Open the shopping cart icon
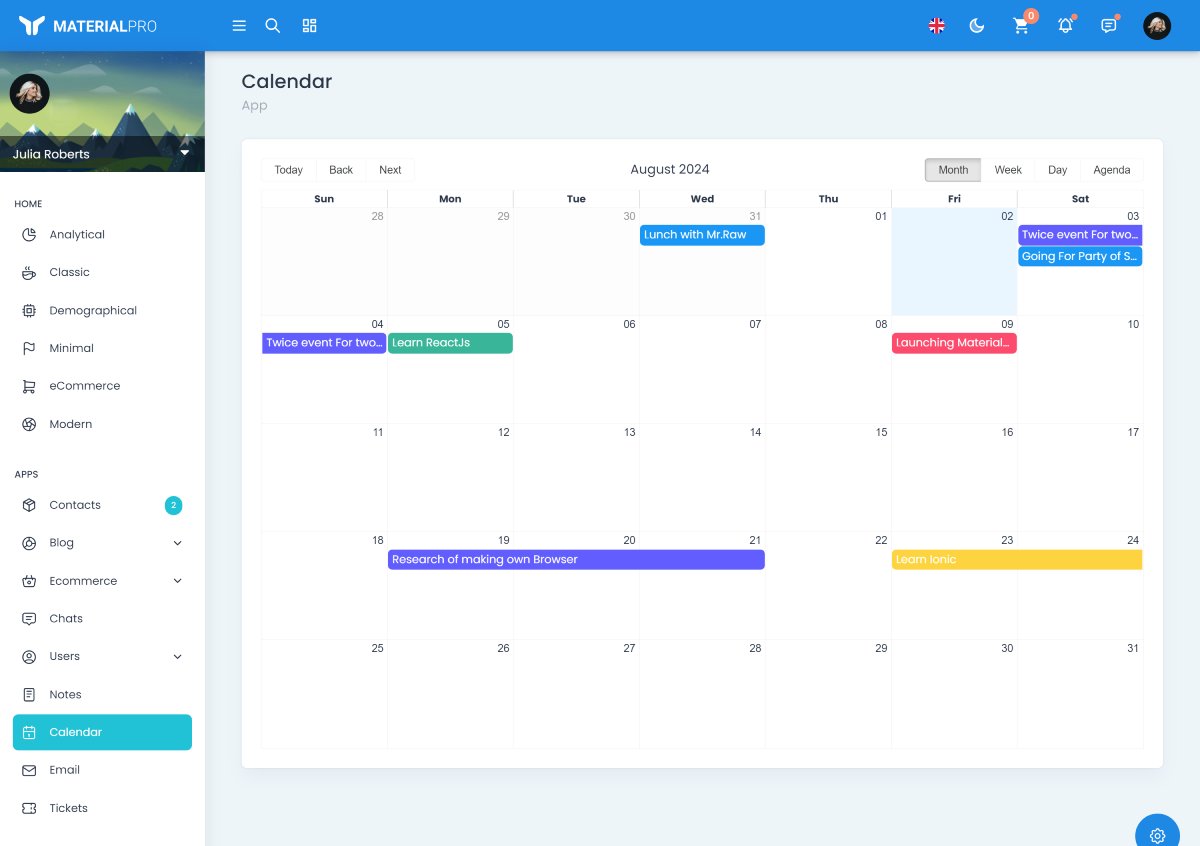 point(1021,26)
